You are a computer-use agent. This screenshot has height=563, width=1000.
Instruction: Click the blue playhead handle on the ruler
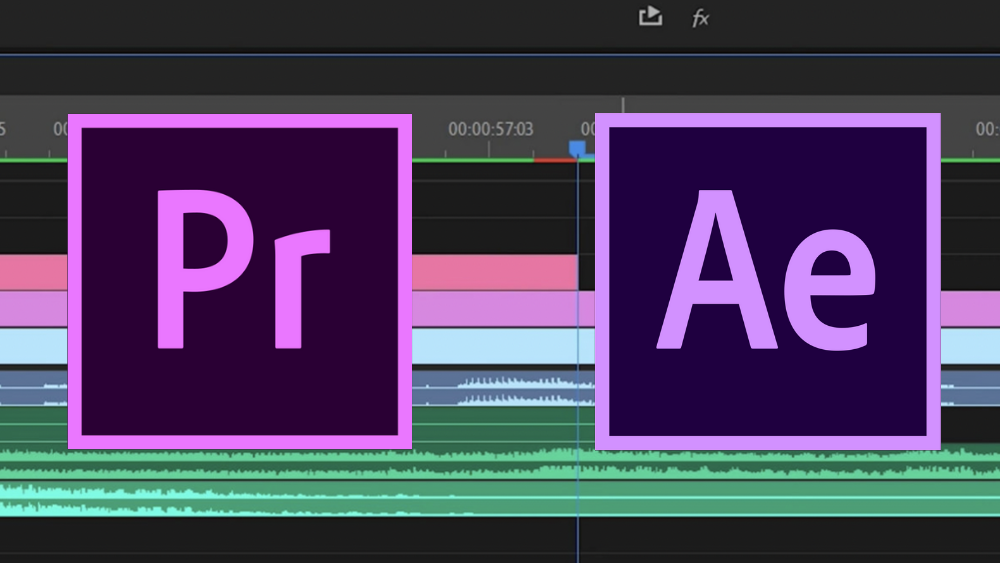577,148
